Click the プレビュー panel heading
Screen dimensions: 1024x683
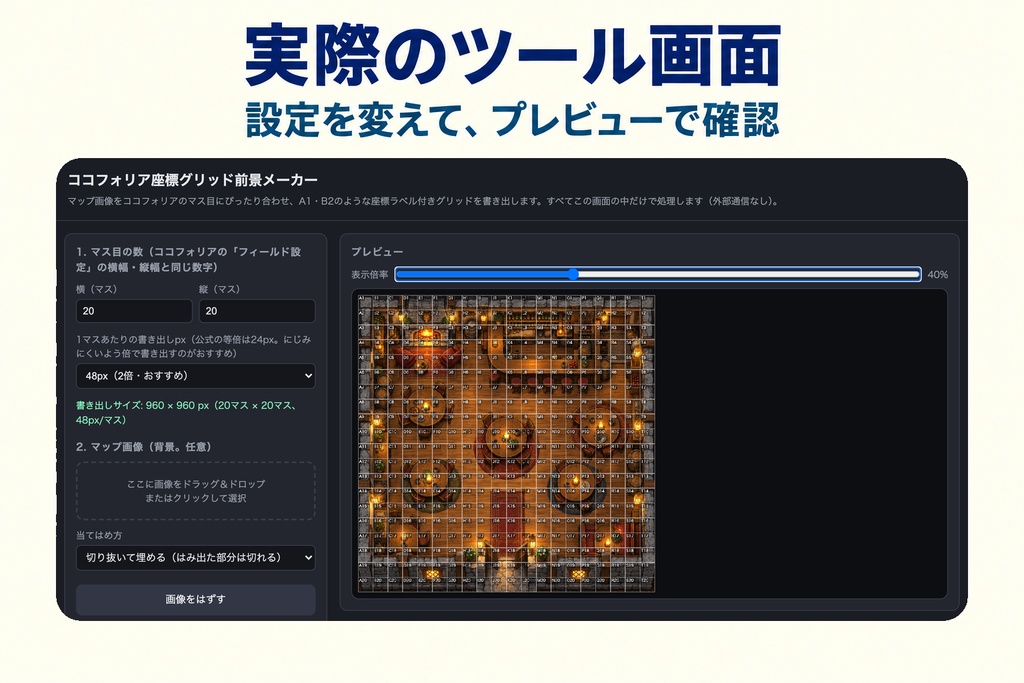(x=377, y=251)
